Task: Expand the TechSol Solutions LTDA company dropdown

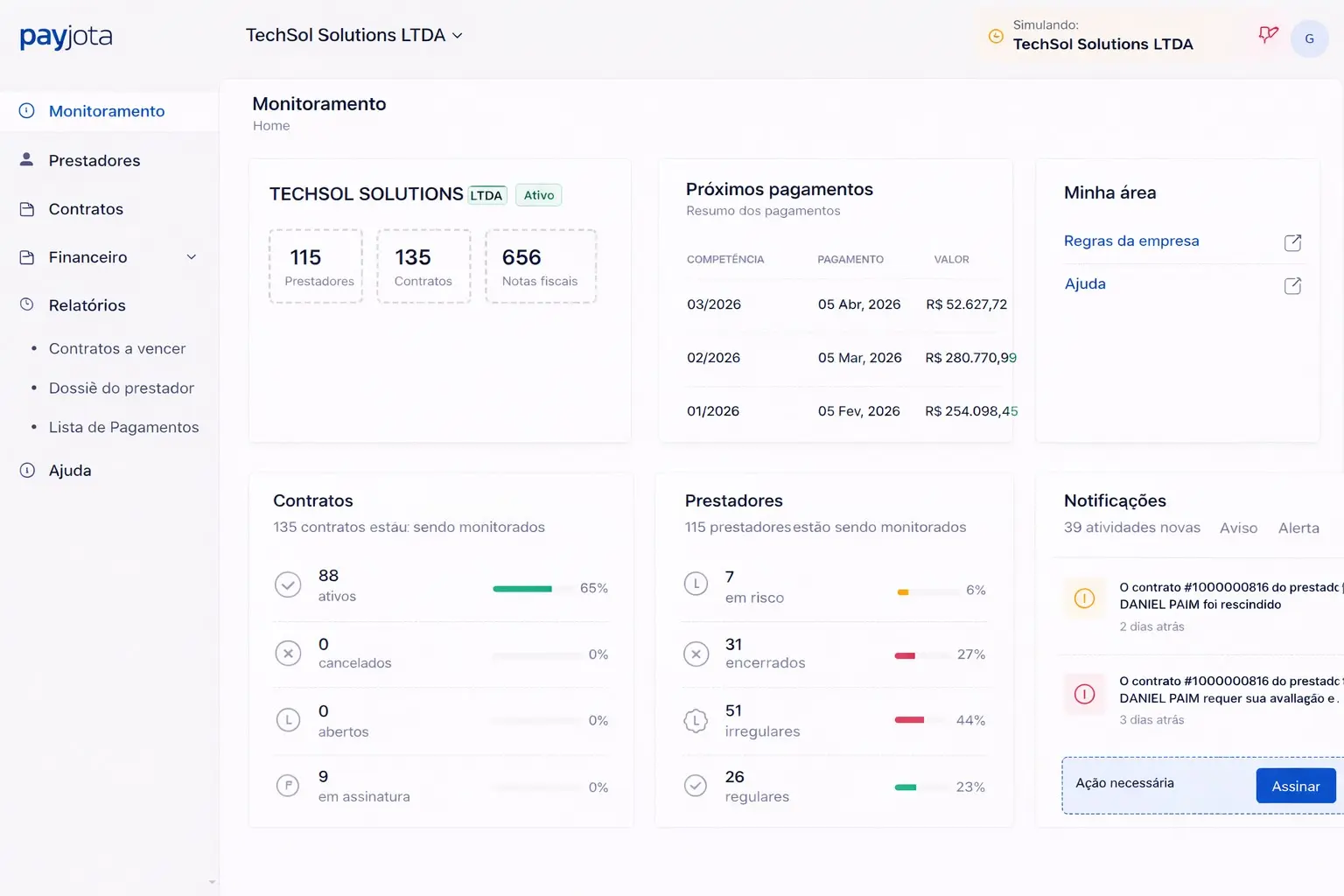Action: click(354, 35)
